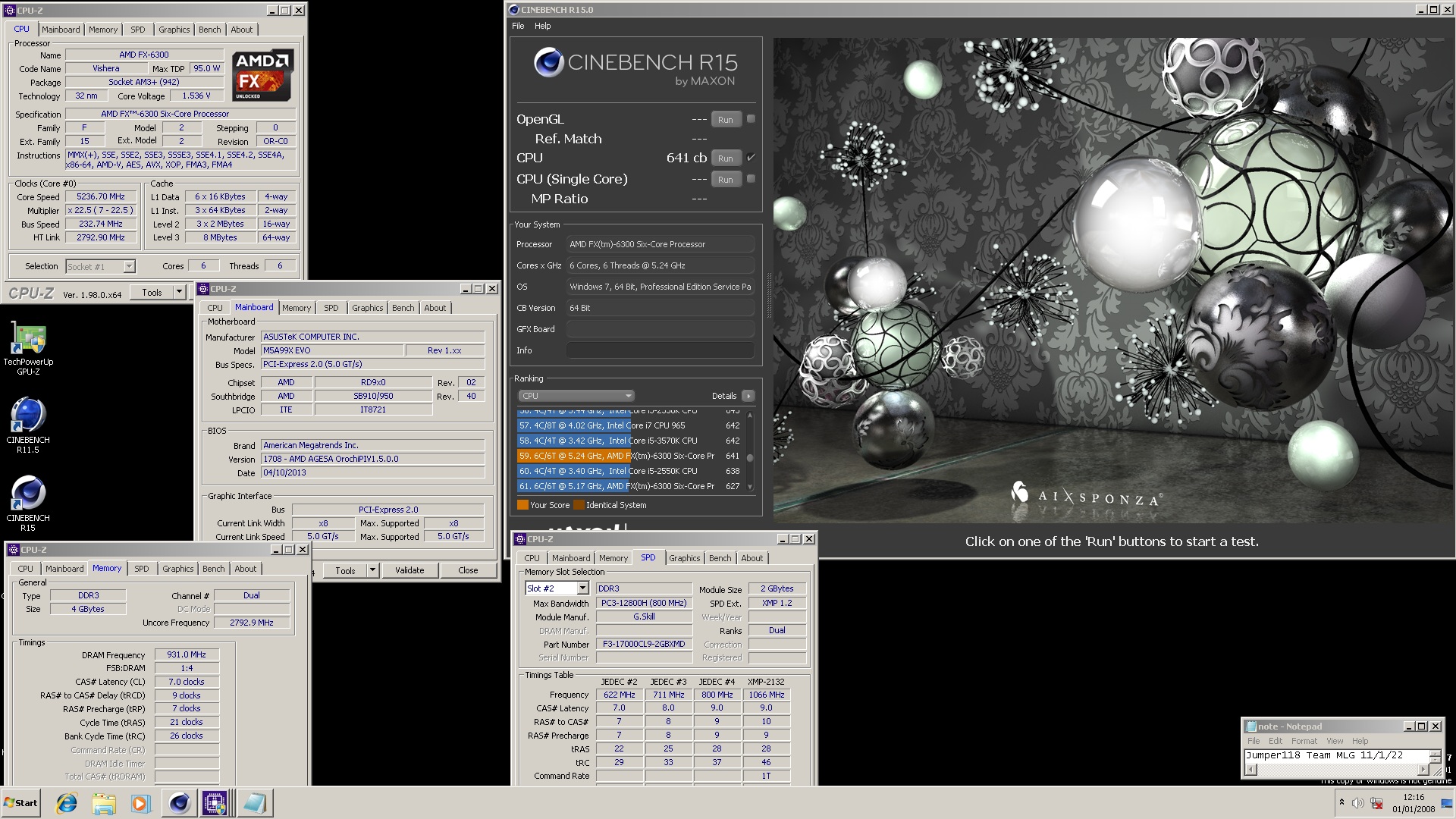Open CINEBENCH R11.5 desktop shortcut

[28, 425]
